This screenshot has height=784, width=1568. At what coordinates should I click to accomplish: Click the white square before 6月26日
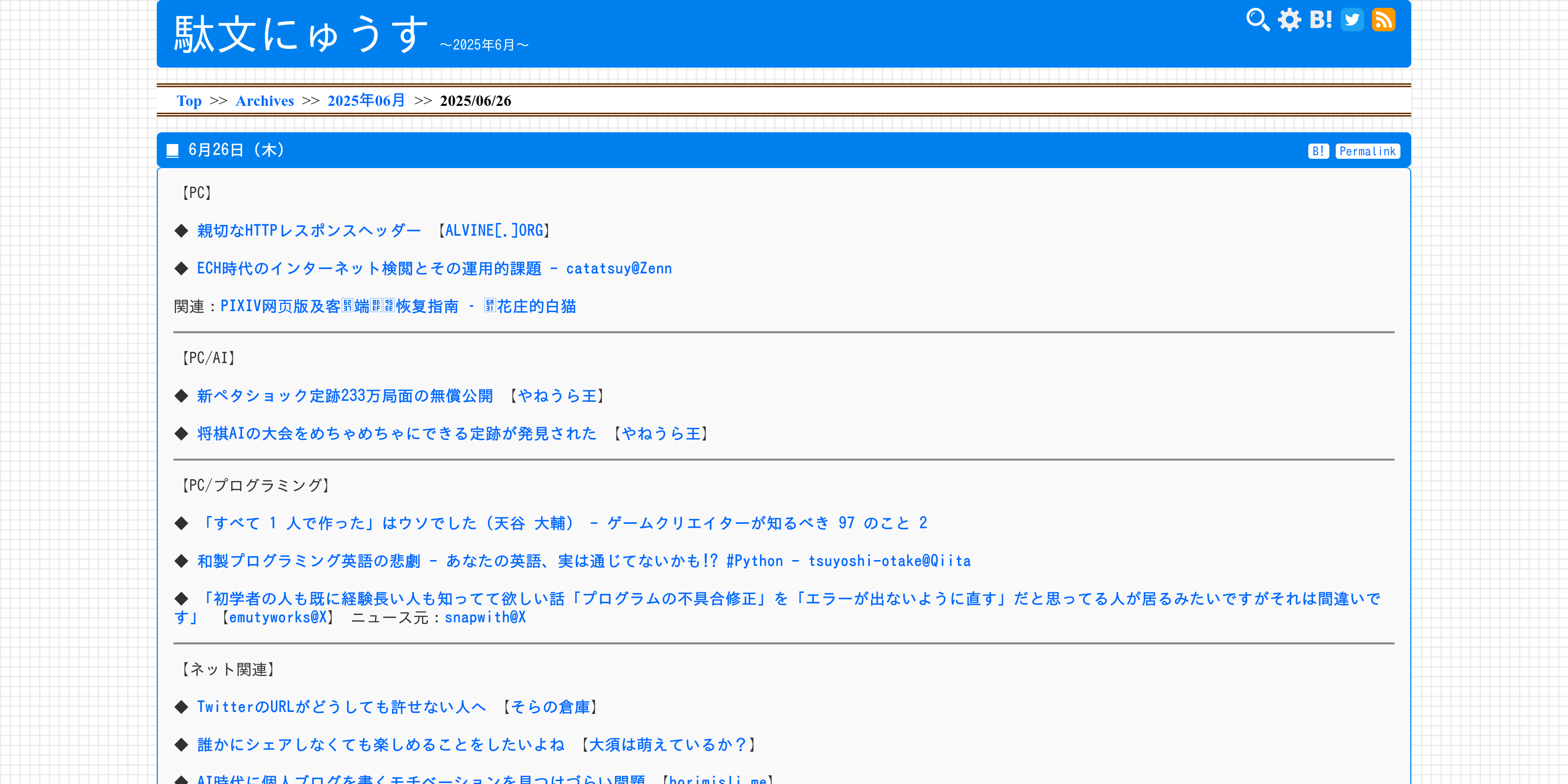click(173, 150)
